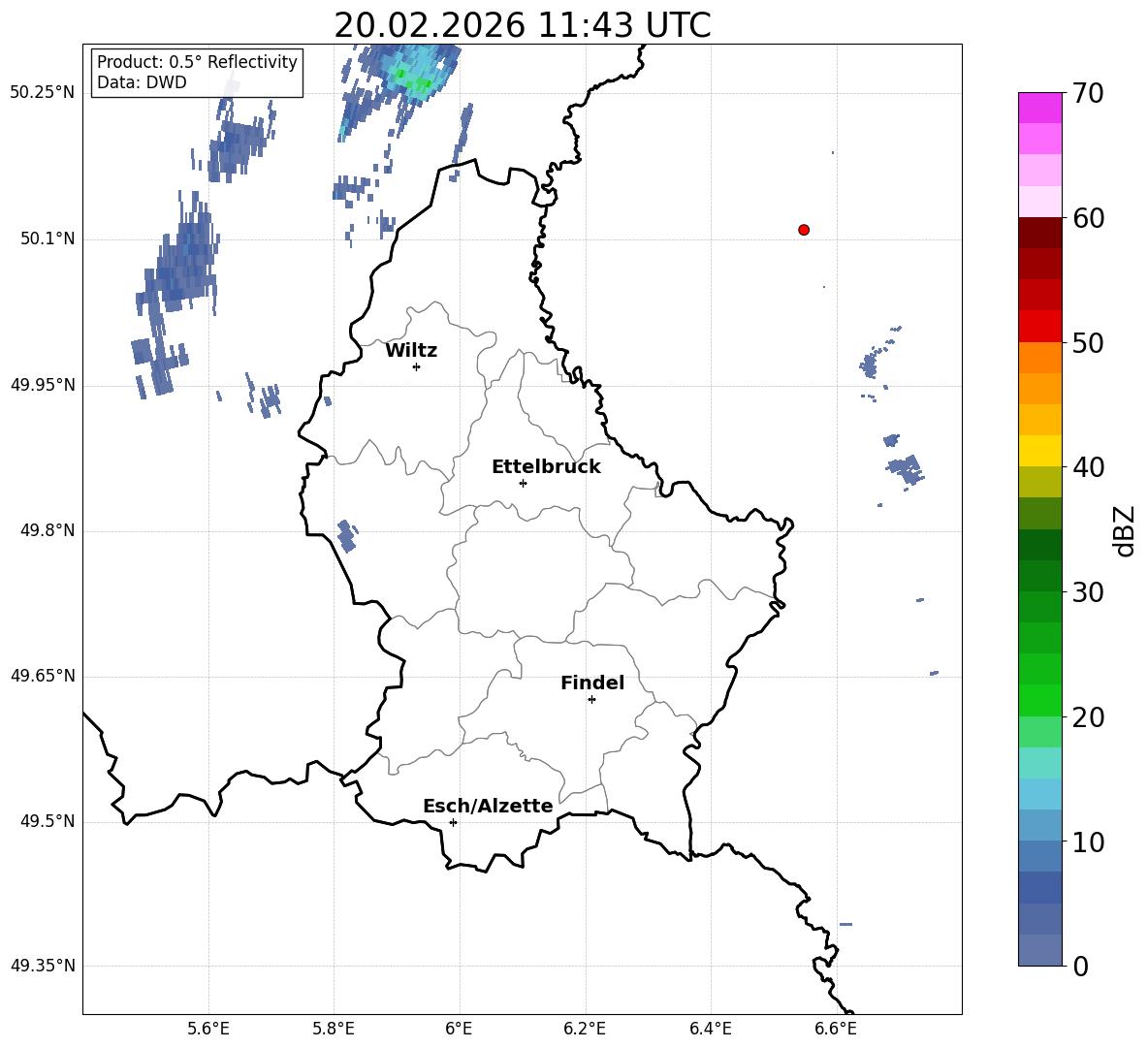Screen dimensions: 1148x1048
Task: Click the 49.65°N latitude label
Action: [42, 676]
